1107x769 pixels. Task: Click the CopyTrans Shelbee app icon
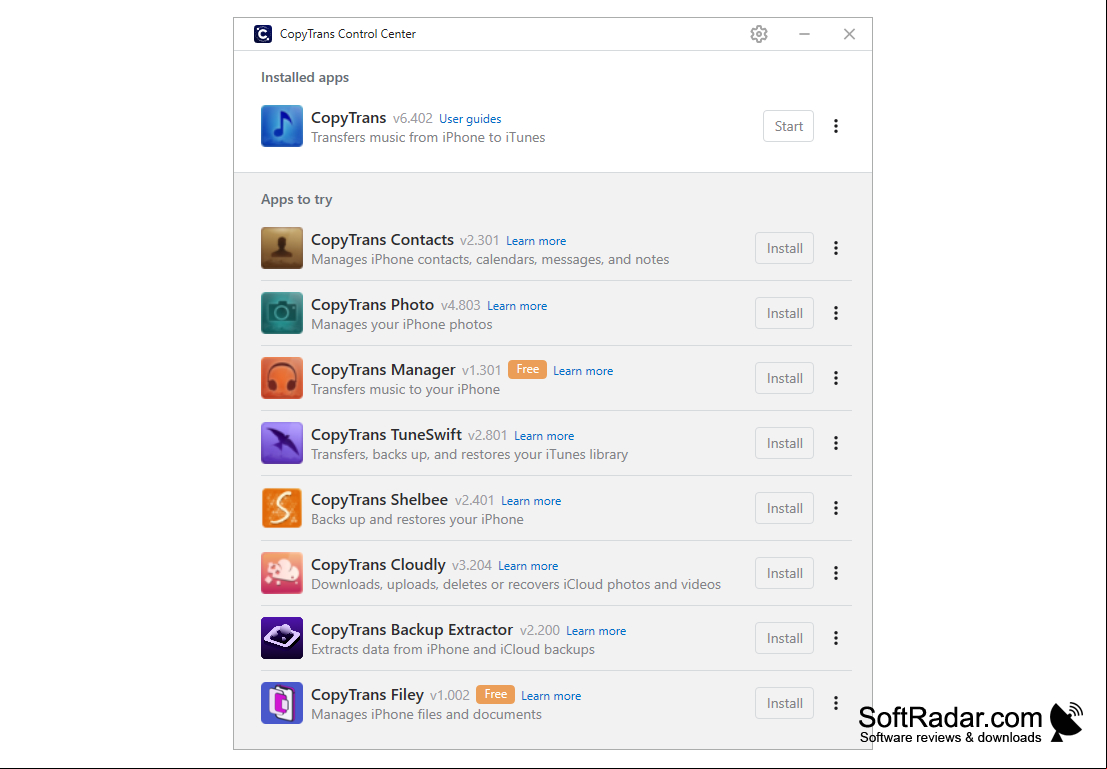point(282,508)
